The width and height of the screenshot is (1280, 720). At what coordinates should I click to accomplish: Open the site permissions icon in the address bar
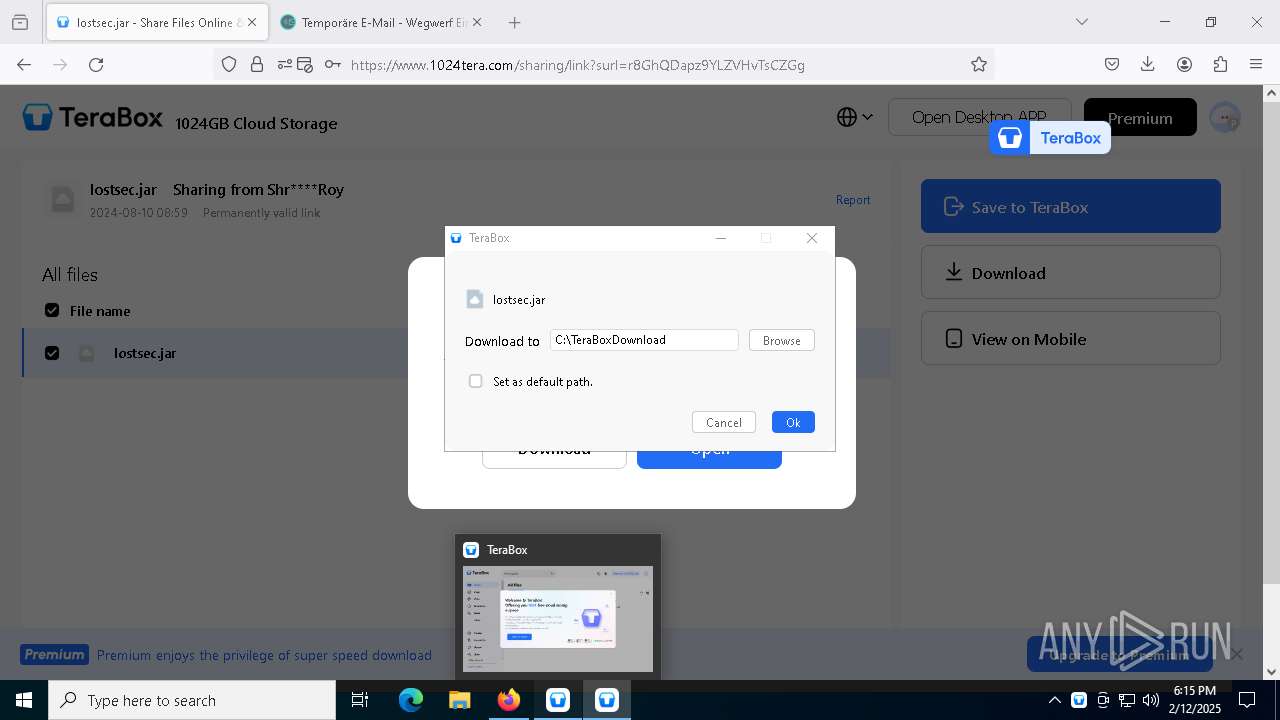pyautogui.click(x=285, y=64)
